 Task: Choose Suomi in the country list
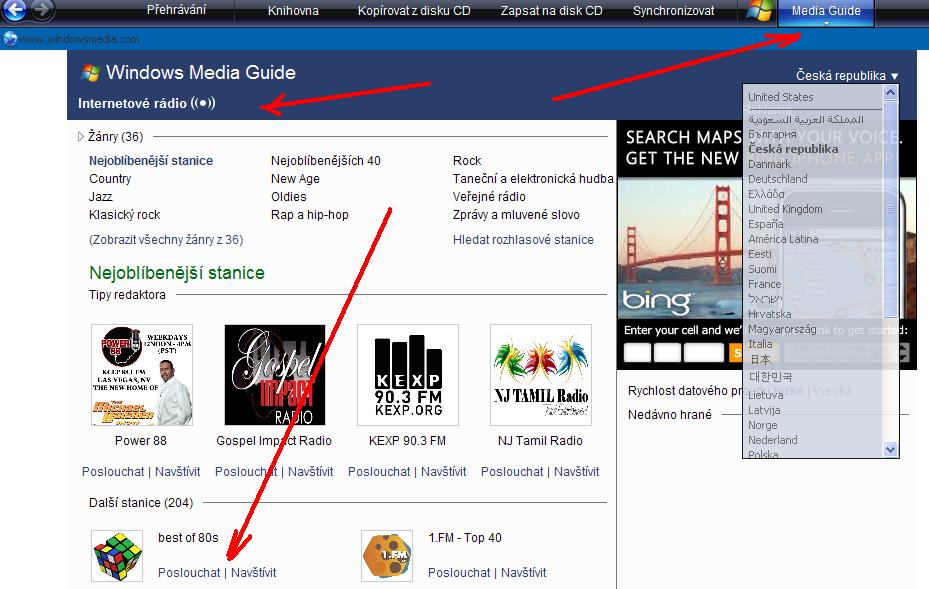point(762,269)
